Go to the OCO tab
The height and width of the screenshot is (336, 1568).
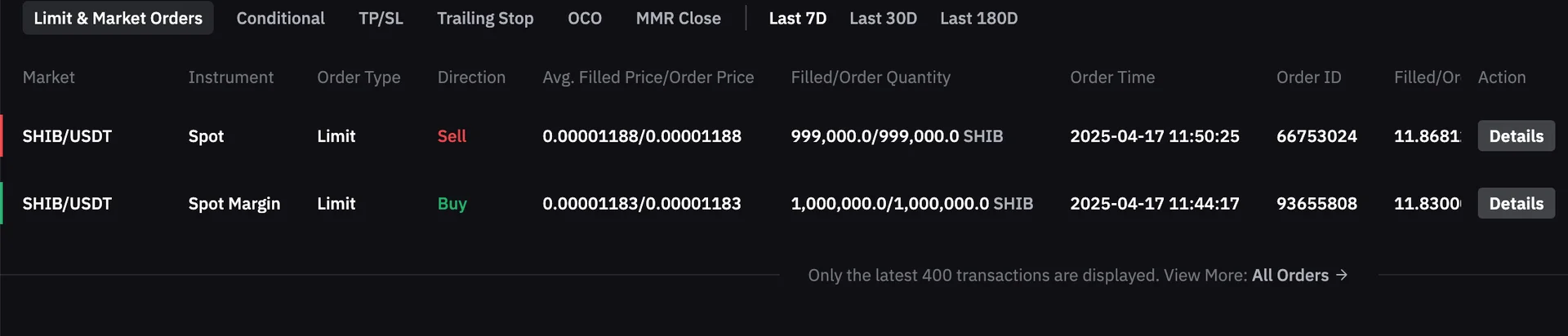[x=585, y=18]
